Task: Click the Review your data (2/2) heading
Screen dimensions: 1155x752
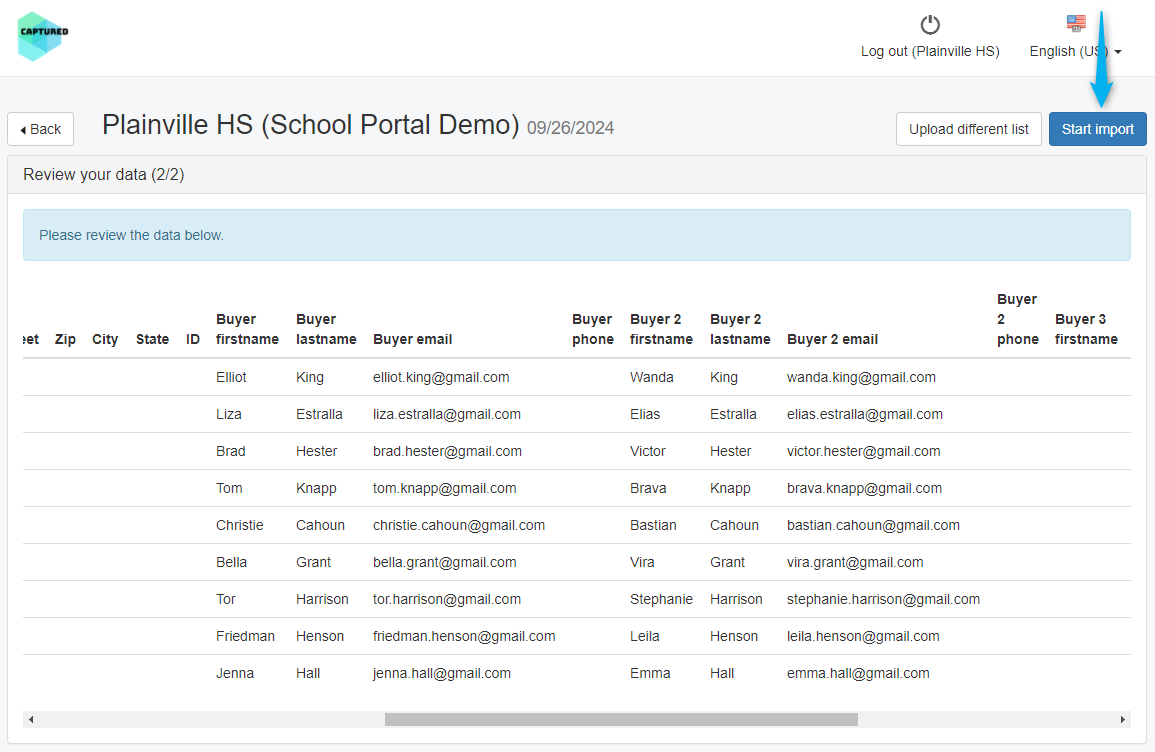Action: pyautogui.click(x=104, y=175)
